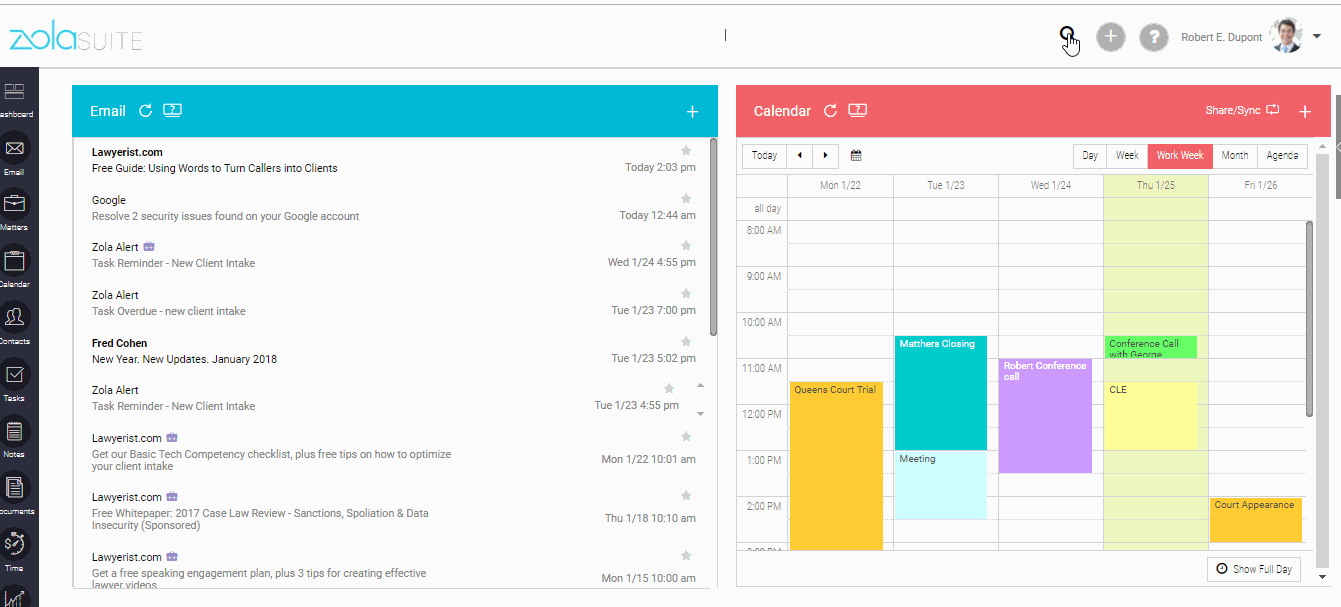
Task: Open the Conference Call with George event
Action: pyautogui.click(x=1151, y=347)
